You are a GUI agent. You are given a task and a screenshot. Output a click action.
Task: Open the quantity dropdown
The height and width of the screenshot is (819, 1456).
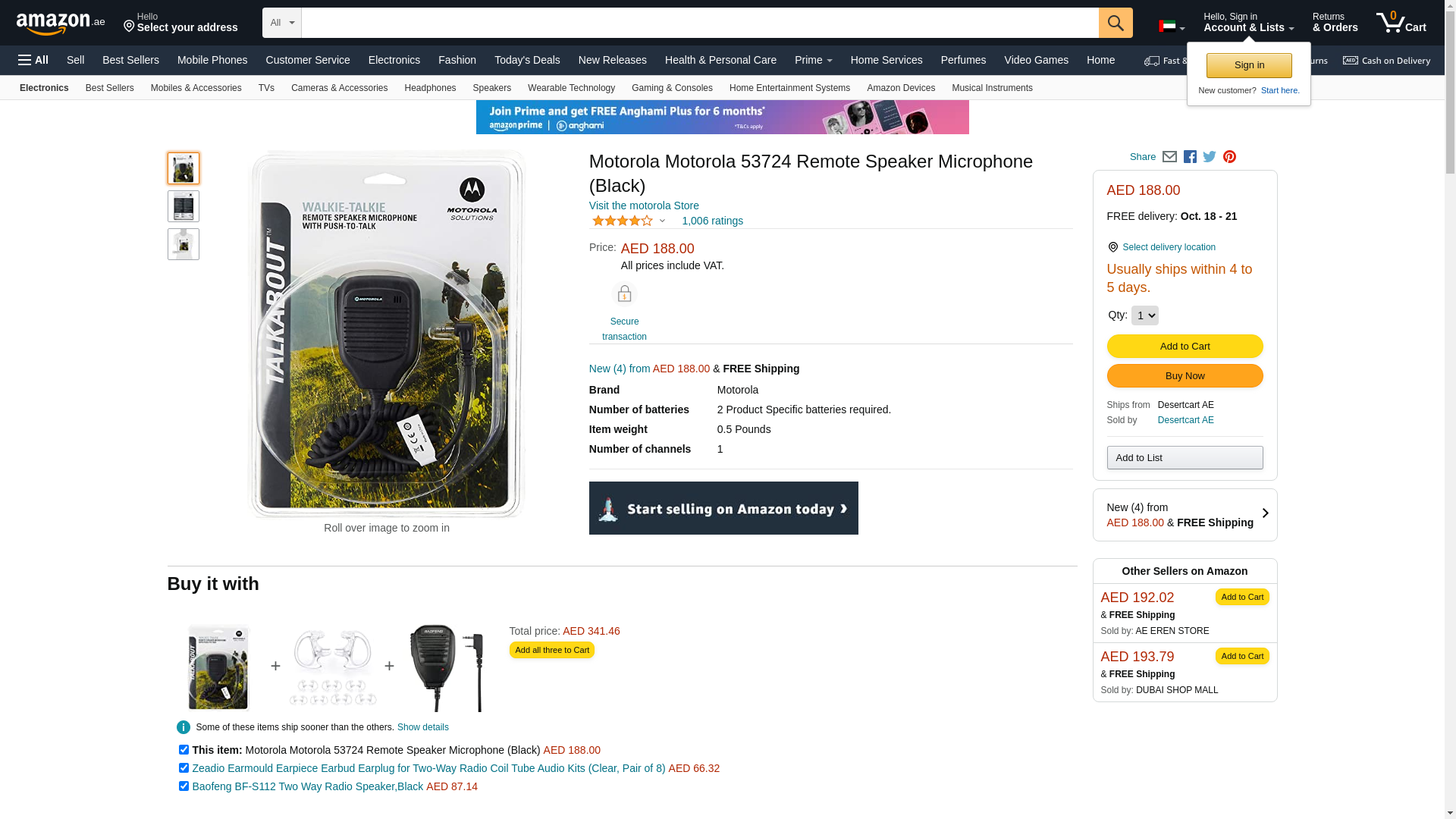pyautogui.click(x=1144, y=315)
